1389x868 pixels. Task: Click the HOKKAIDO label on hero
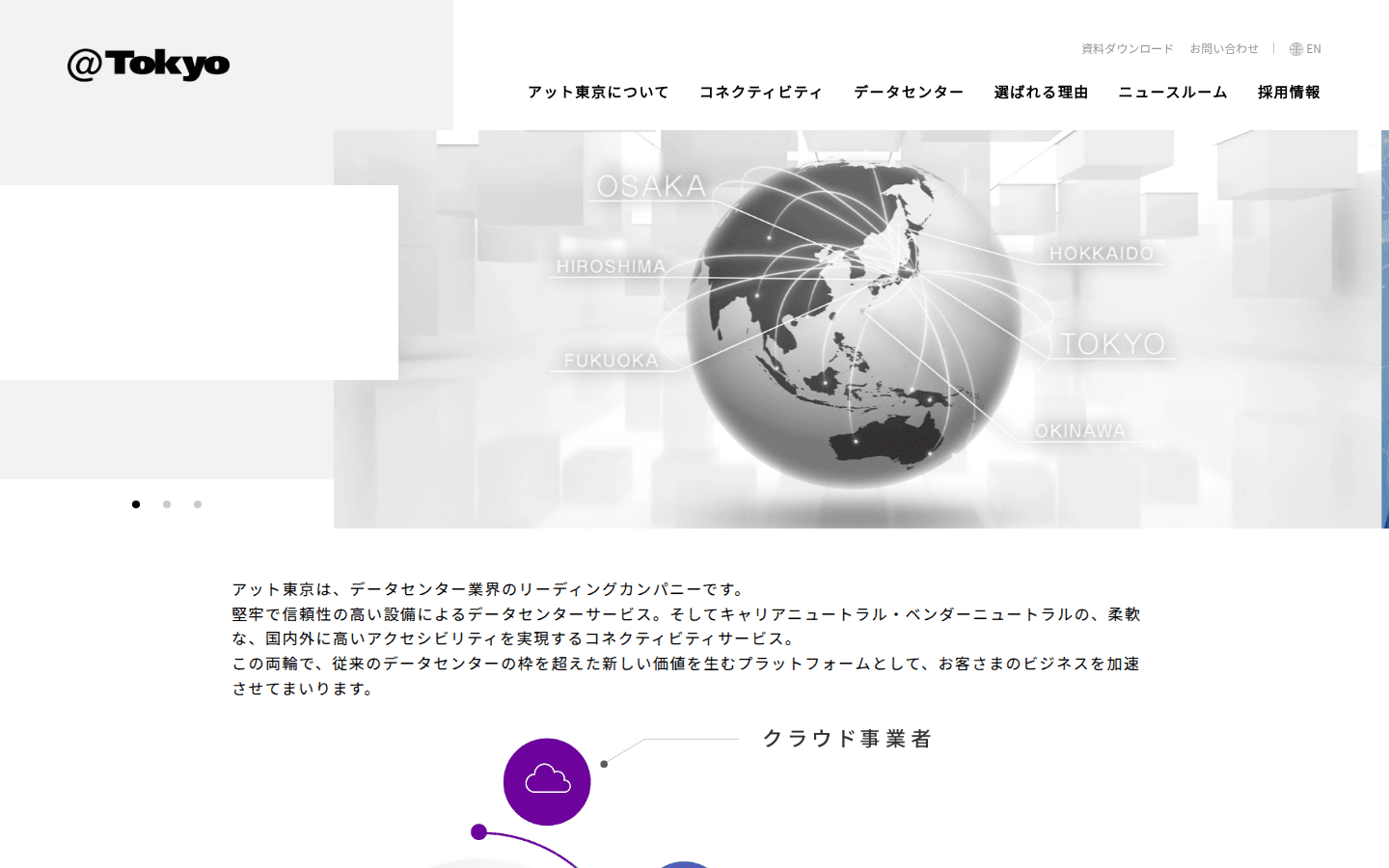click(x=1102, y=254)
